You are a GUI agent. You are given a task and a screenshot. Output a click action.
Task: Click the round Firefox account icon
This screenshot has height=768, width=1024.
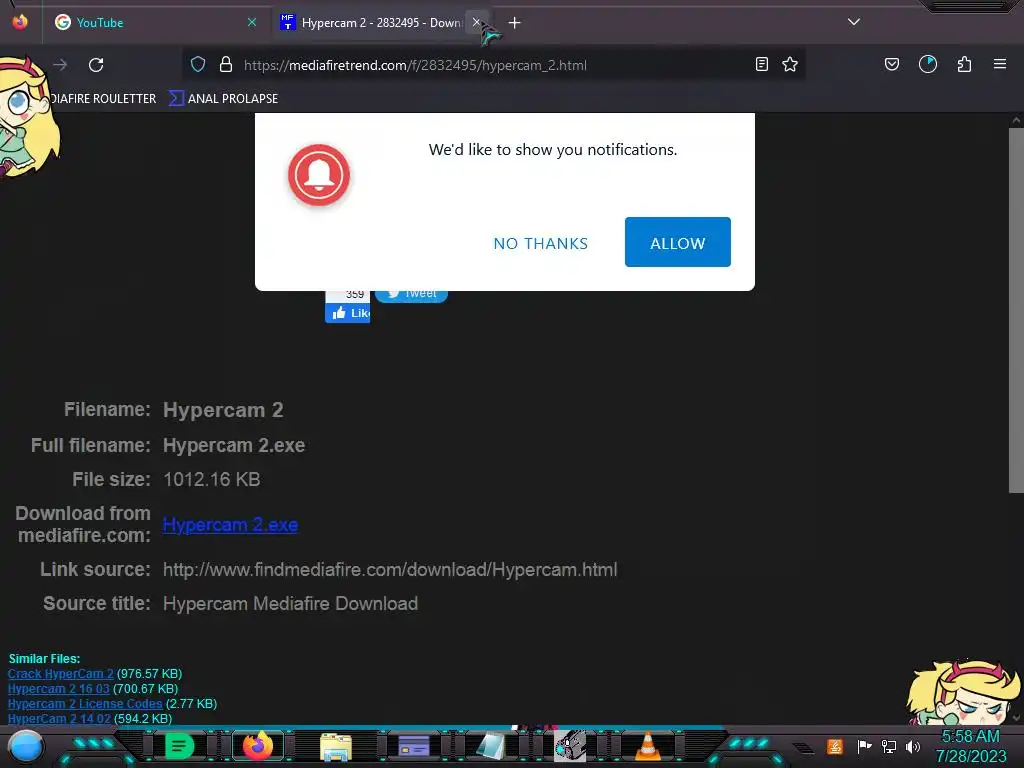click(928, 64)
